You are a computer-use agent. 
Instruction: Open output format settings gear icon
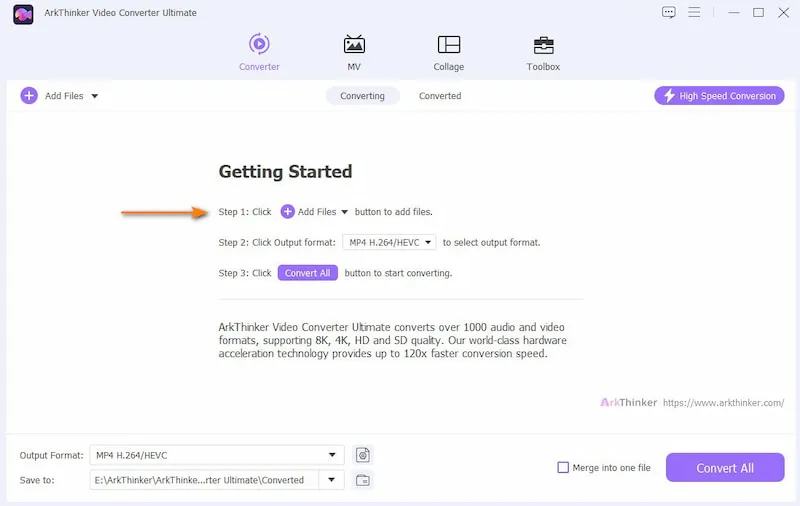click(363, 455)
